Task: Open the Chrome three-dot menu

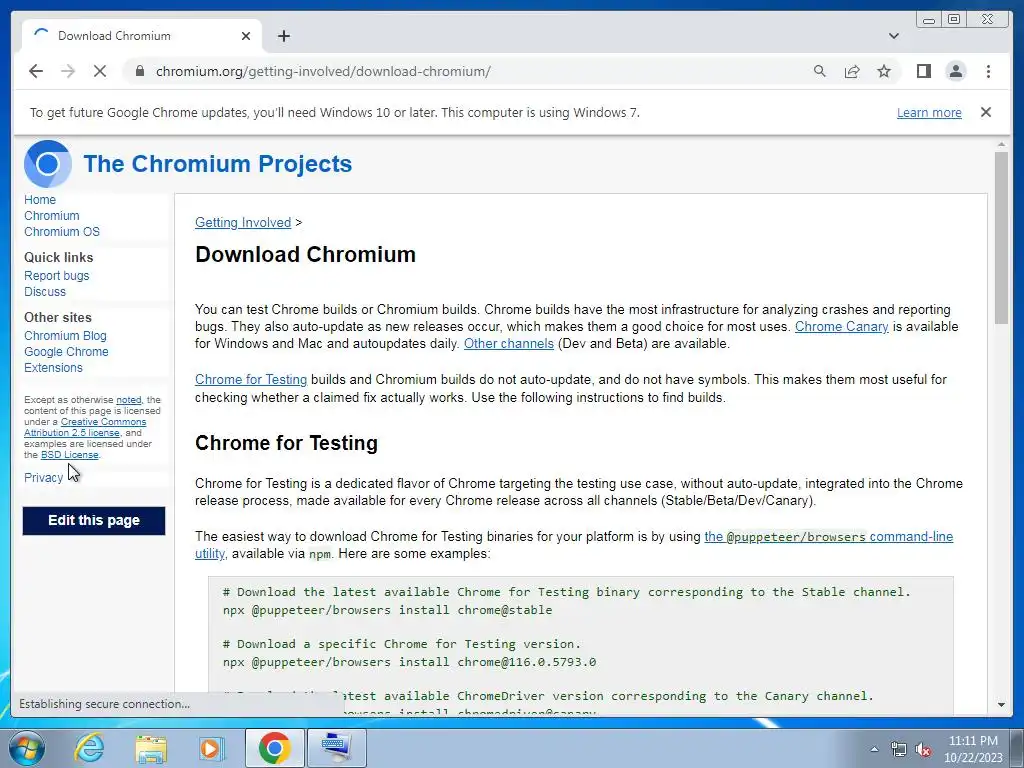Action: (x=988, y=71)
